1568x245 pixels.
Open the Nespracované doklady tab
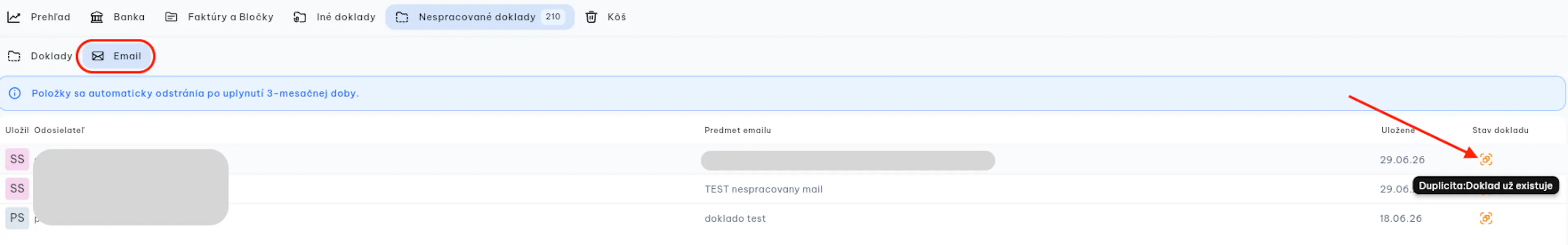(480, 17)
